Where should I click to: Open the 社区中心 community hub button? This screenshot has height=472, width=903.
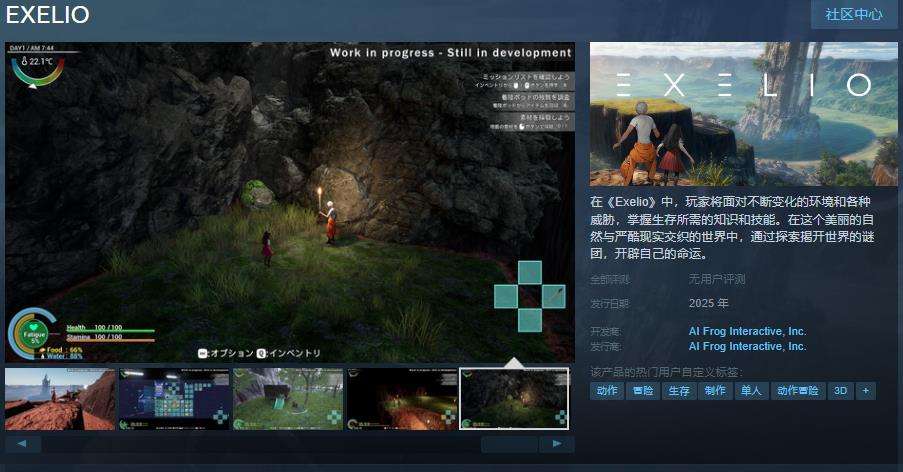point(854,14)
